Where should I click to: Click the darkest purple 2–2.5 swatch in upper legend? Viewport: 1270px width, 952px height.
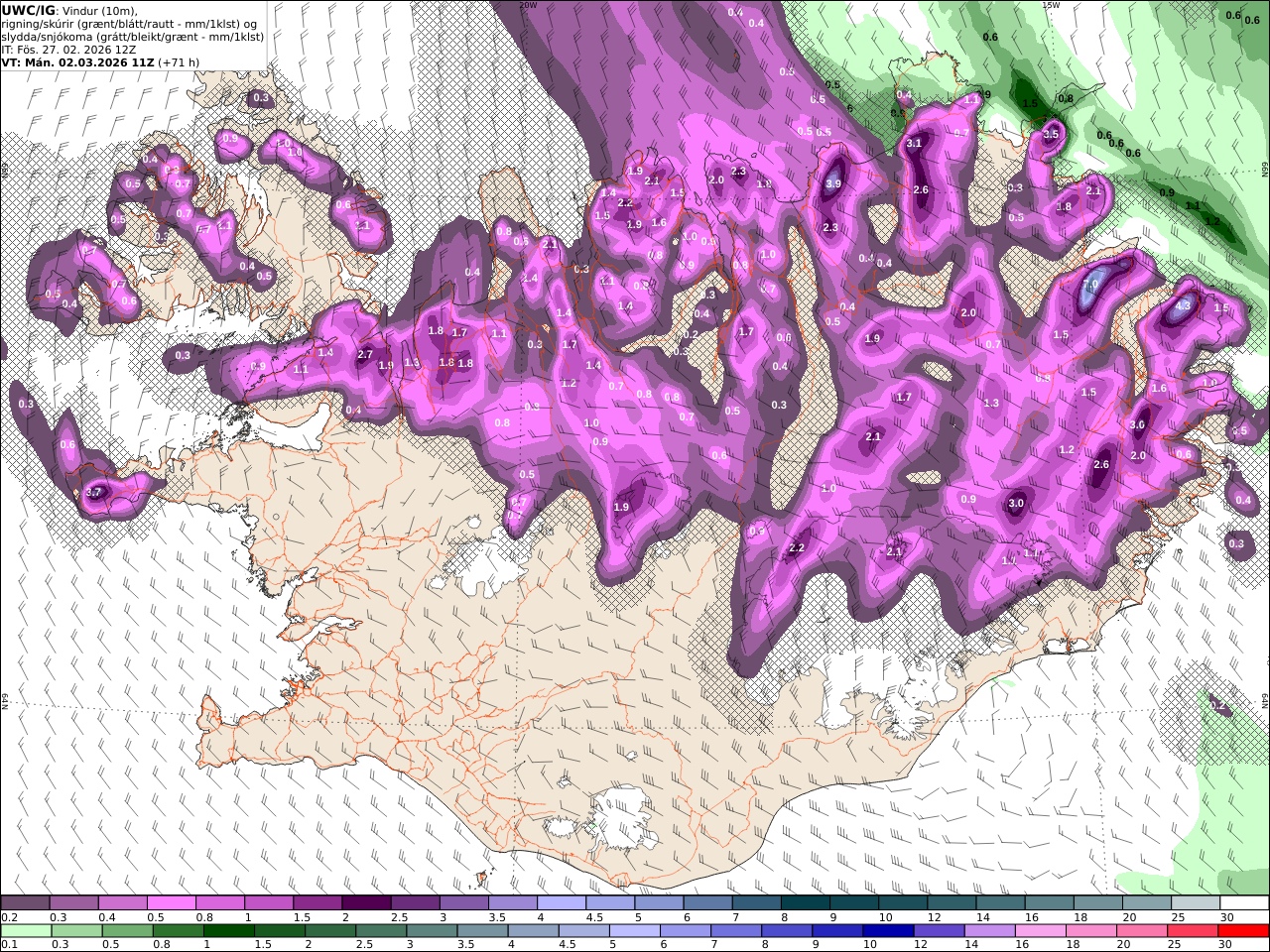click(365, 903)
